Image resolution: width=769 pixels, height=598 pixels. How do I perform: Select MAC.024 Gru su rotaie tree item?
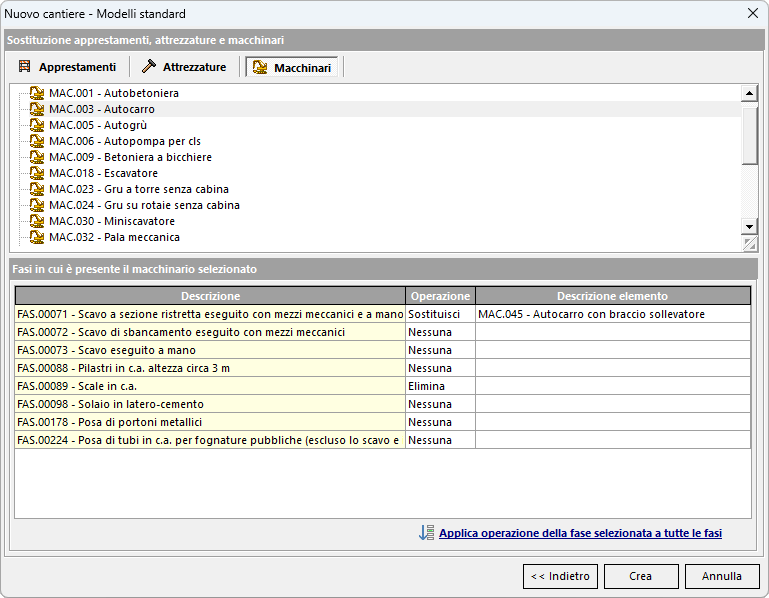pyautogui.click(x=144, y=205)
